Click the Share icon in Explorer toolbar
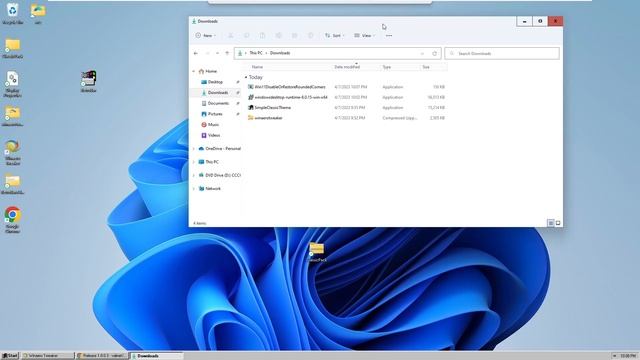640x360 pixels. pos(294,36)
